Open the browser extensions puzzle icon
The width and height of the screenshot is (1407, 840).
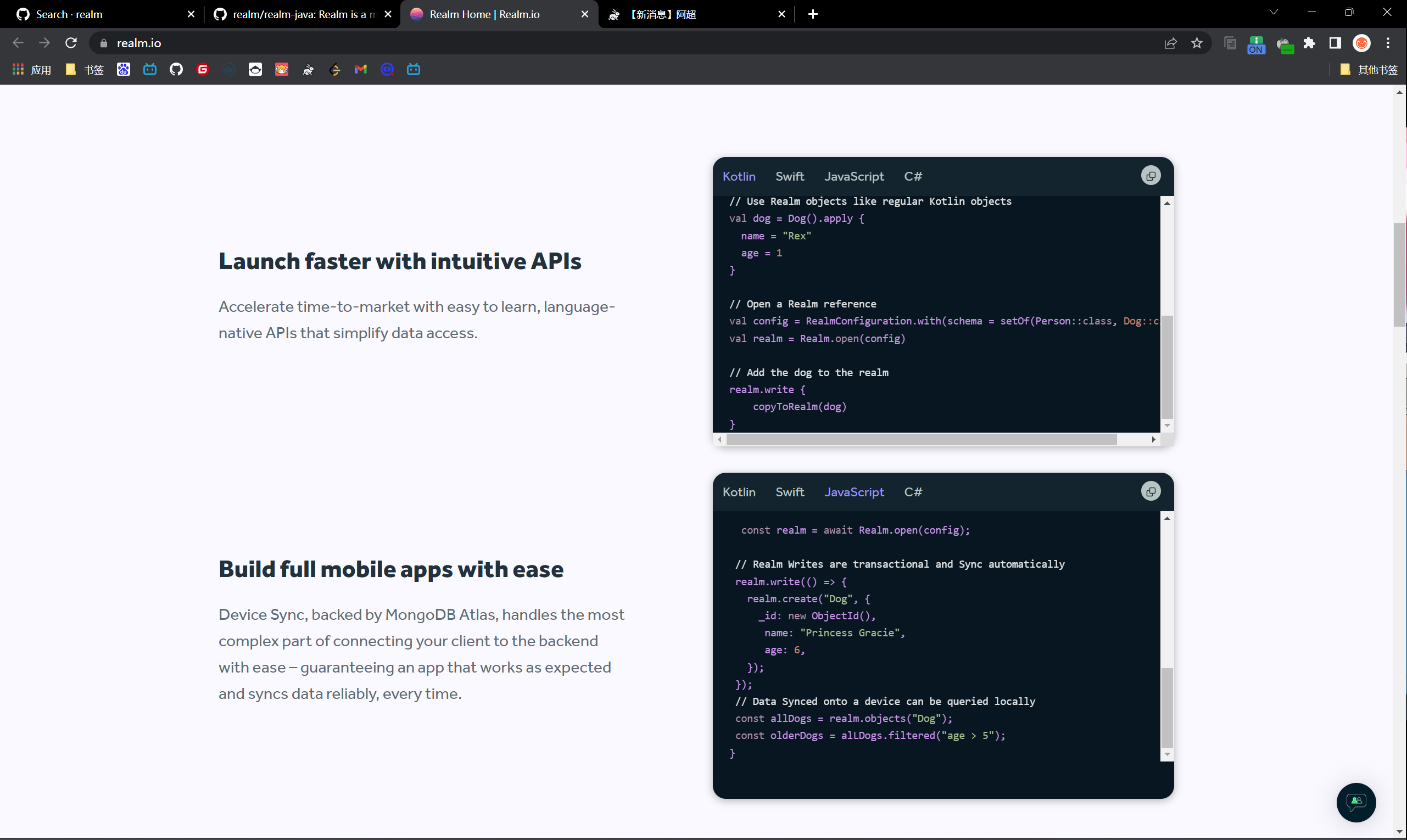[x=1309, y=43]
